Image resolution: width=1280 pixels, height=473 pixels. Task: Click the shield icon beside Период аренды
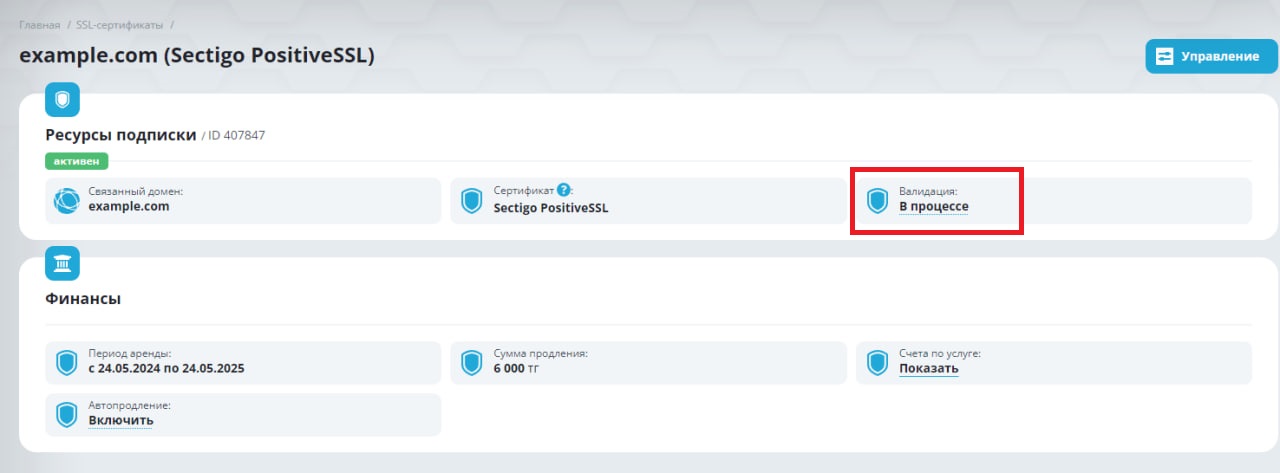click(x=66, y=363)
